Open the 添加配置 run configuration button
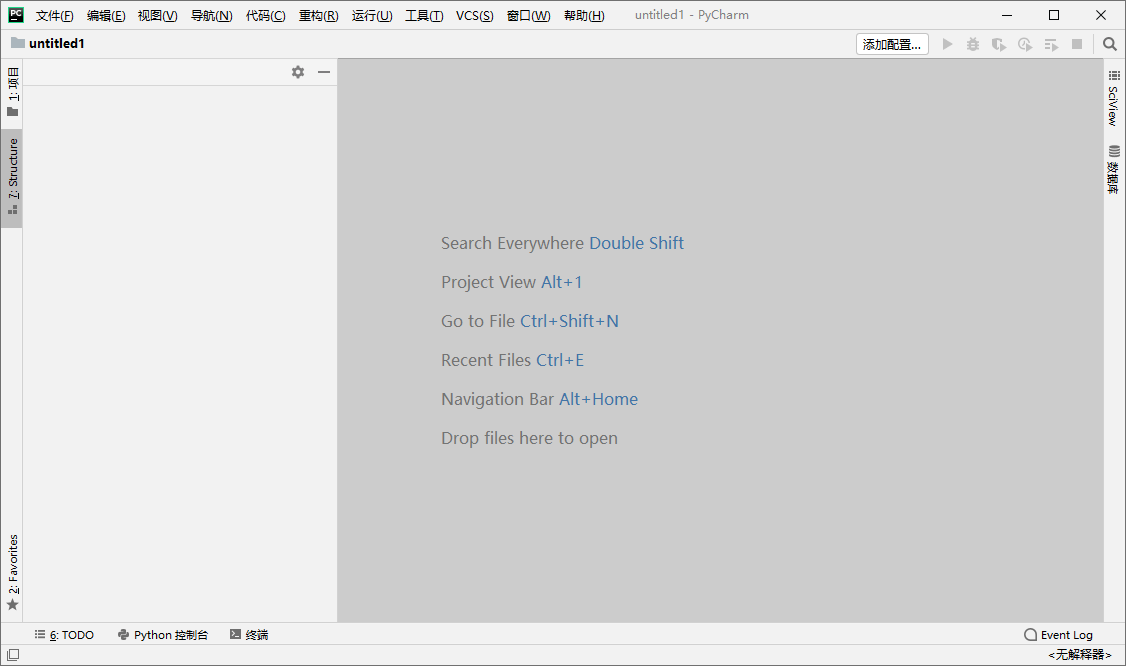This screenshot has height=666, width=1126. [x=892, y=44]
